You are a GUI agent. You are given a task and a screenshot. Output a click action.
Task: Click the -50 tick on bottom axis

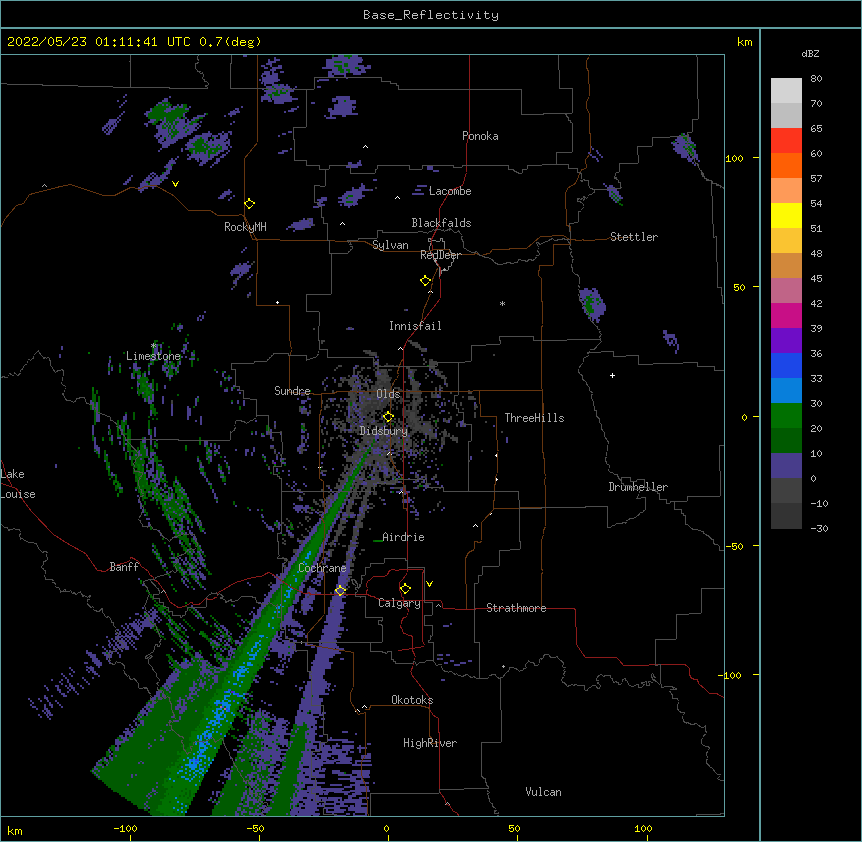pos(255,828)
